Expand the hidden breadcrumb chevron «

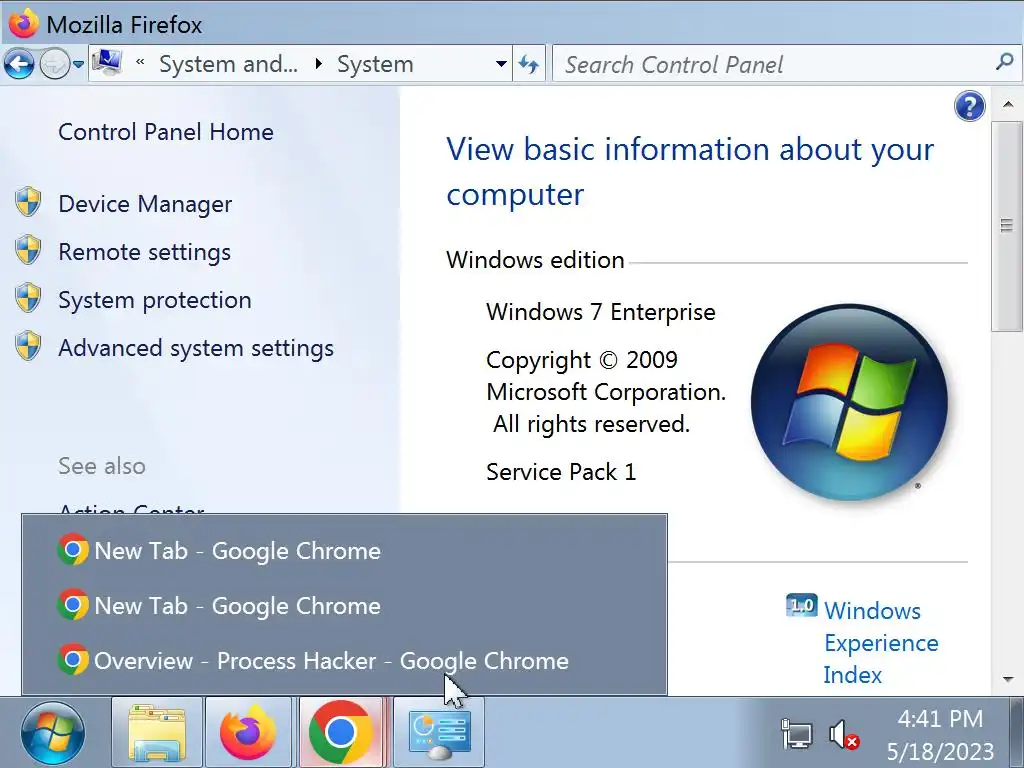[x=140, y=63]
